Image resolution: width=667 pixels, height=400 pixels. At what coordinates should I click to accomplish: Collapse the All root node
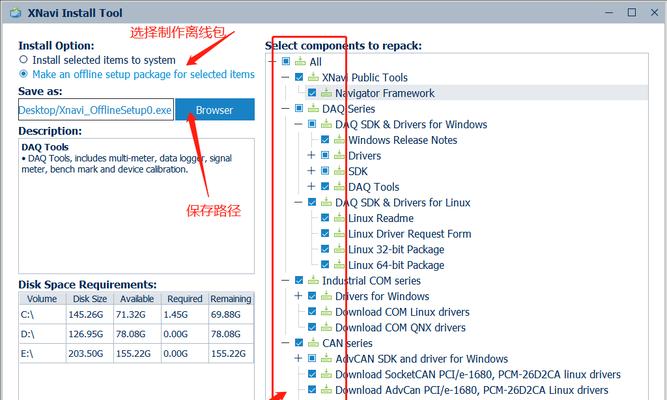click(x=272, y=61)
